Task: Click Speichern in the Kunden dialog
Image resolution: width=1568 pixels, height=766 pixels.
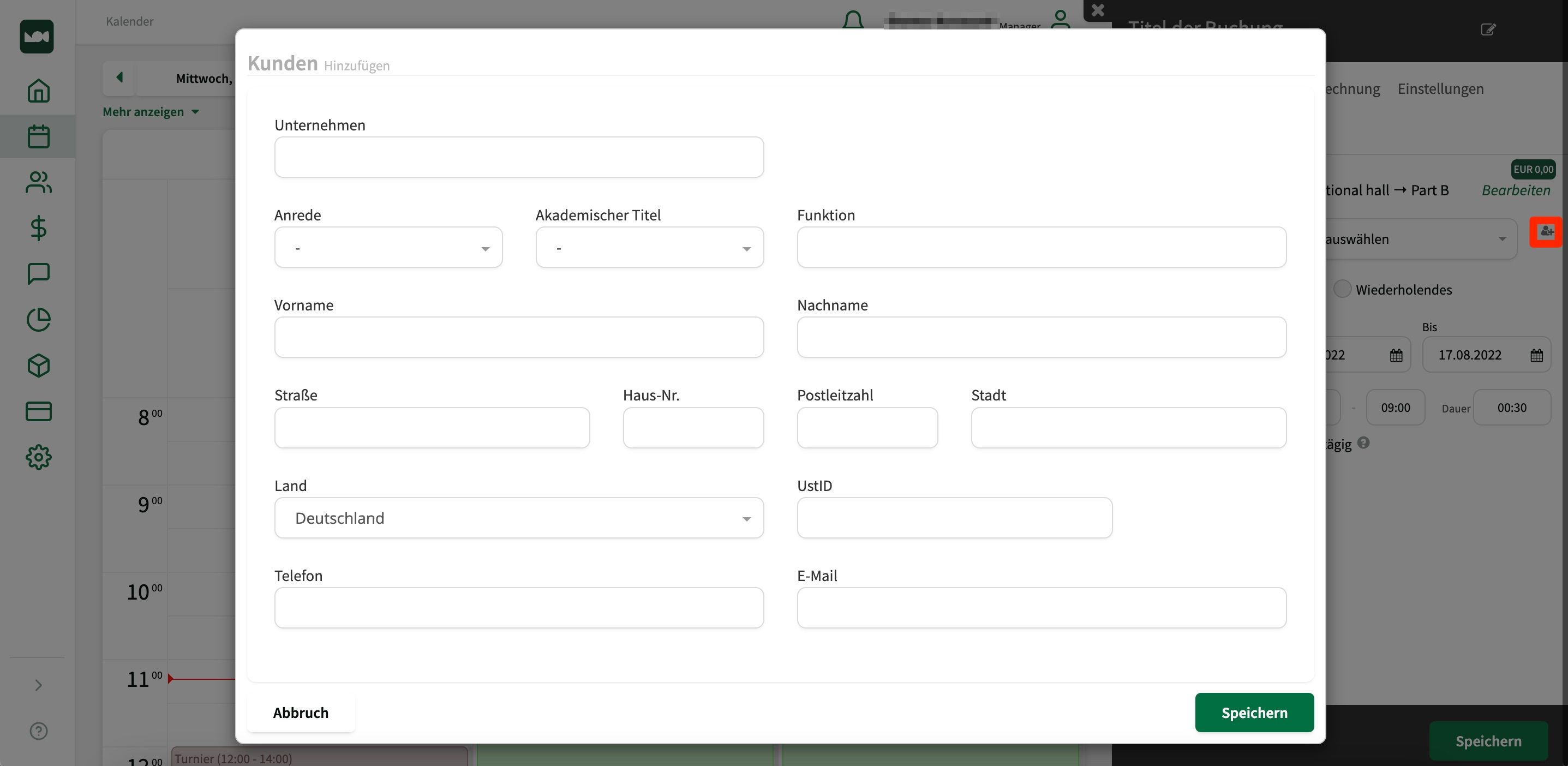Action: tap(1254, 713)
